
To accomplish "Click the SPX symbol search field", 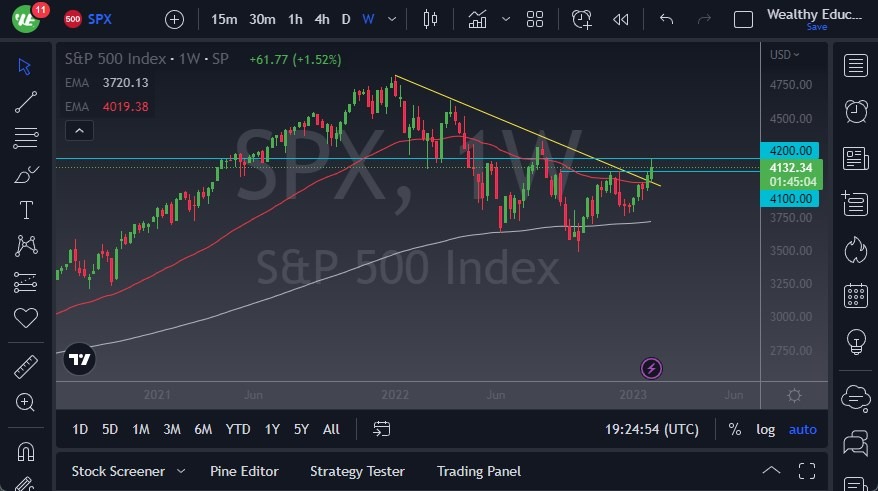I will [100, 19].
